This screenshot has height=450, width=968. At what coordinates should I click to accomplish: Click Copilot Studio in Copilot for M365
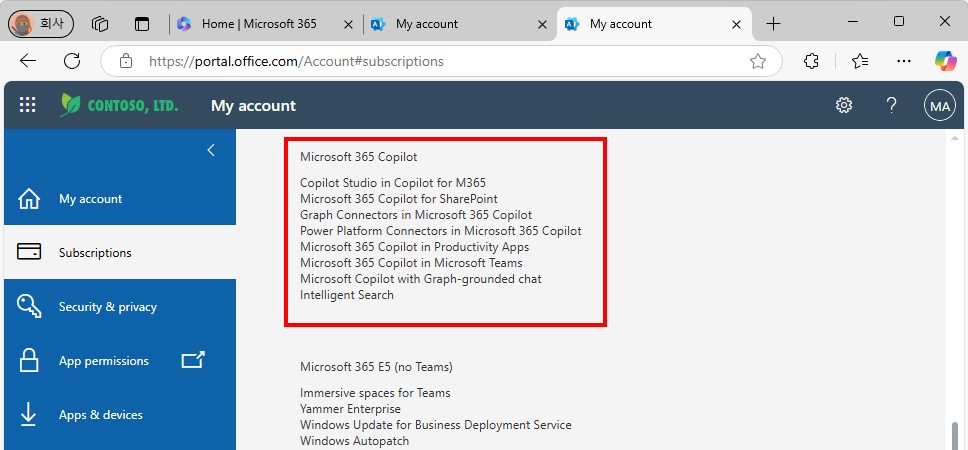(393, 183)
